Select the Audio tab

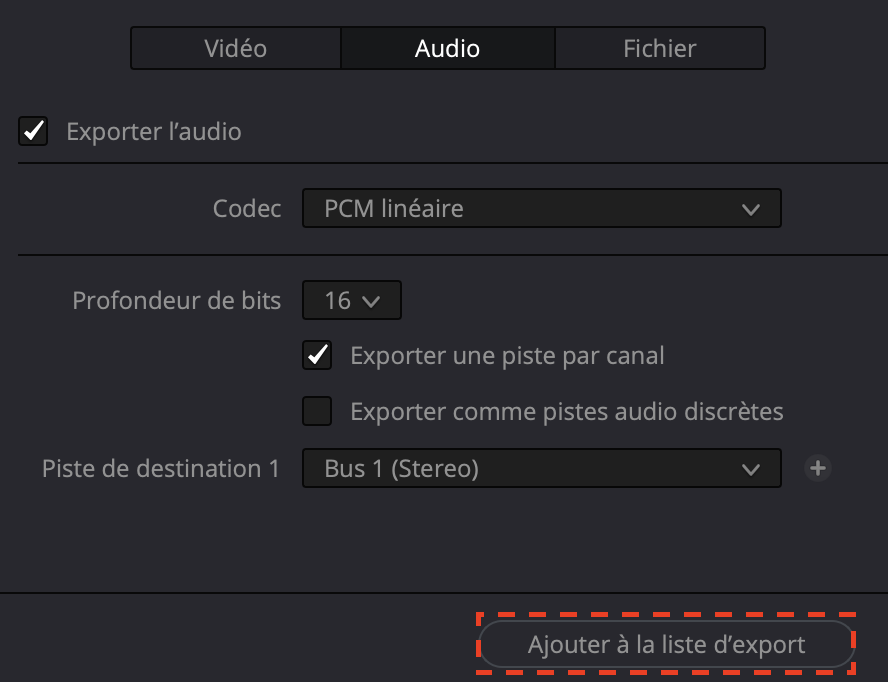pyautogui.click(x=447, y=48)
